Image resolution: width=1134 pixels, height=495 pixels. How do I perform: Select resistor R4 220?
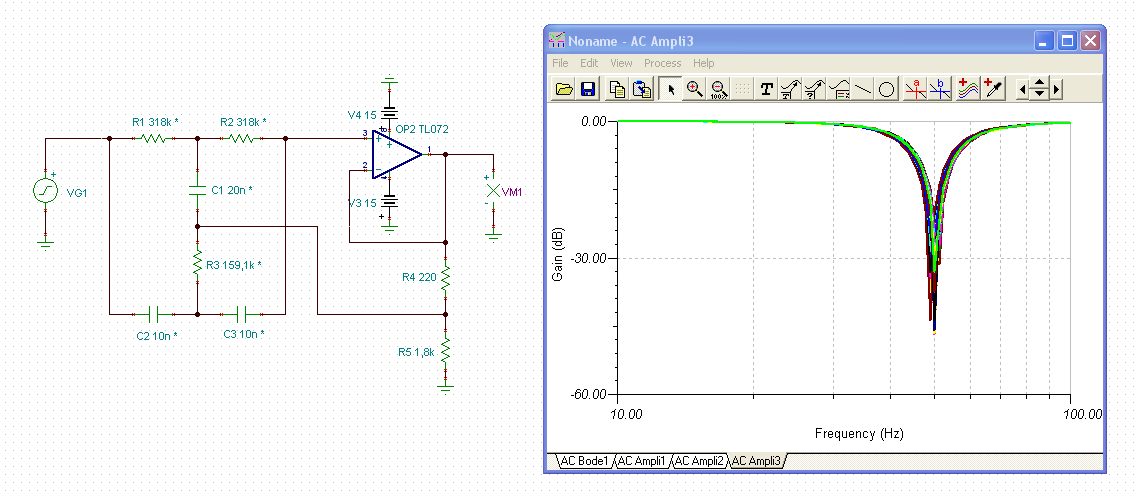(446, 276)
